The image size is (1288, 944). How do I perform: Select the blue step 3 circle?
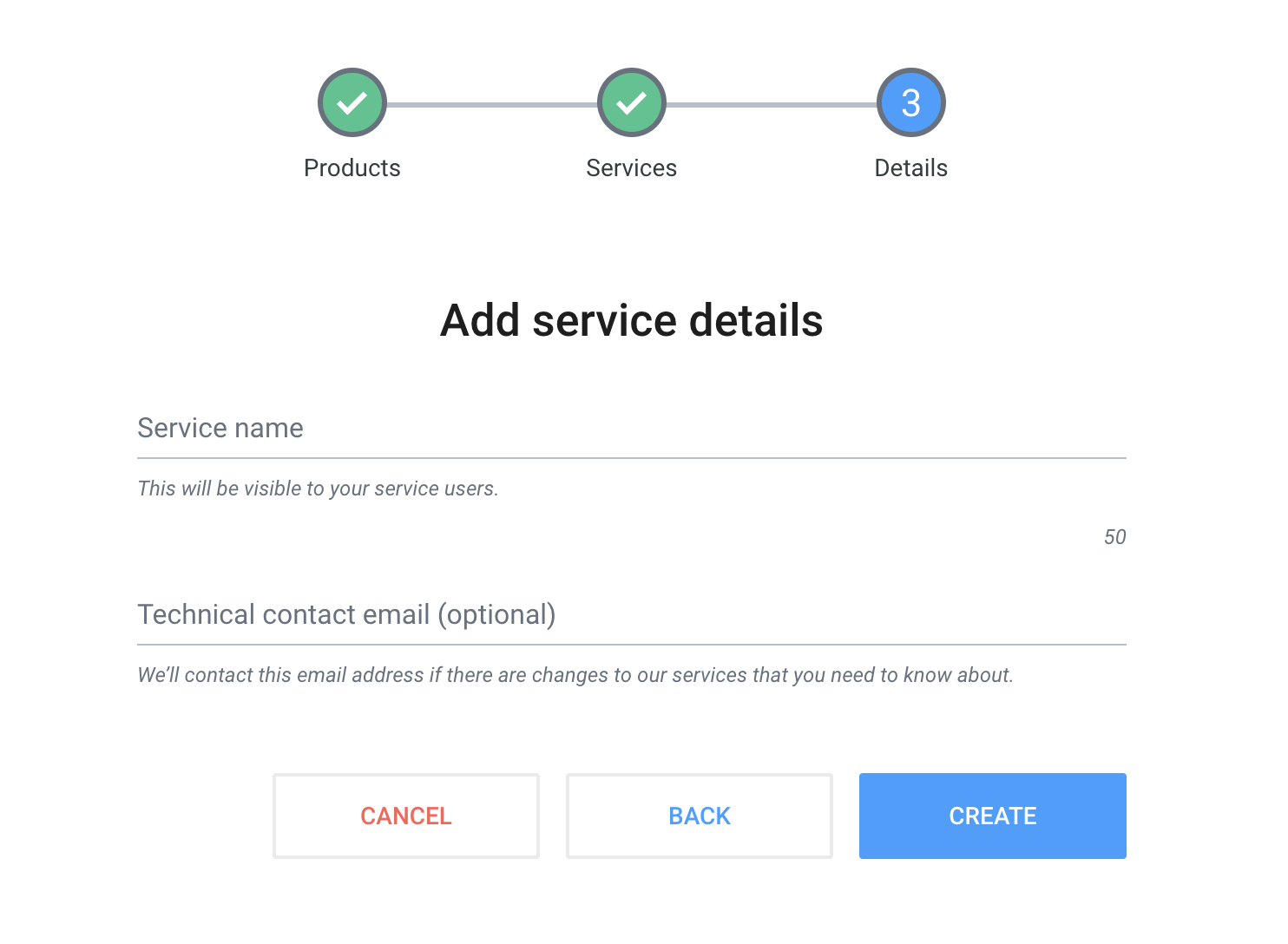coord(911,102)
